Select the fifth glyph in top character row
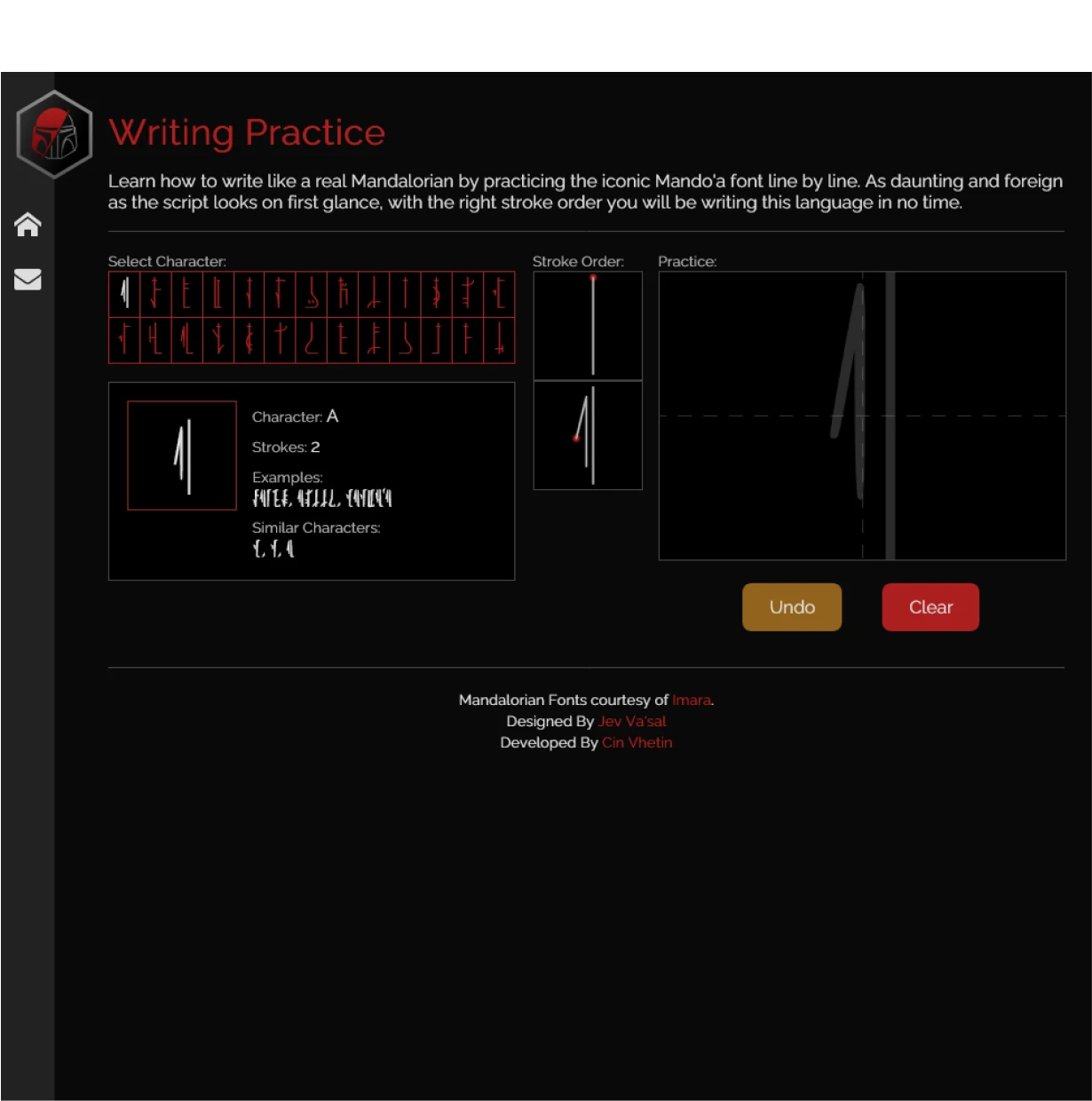 (249, 294)
